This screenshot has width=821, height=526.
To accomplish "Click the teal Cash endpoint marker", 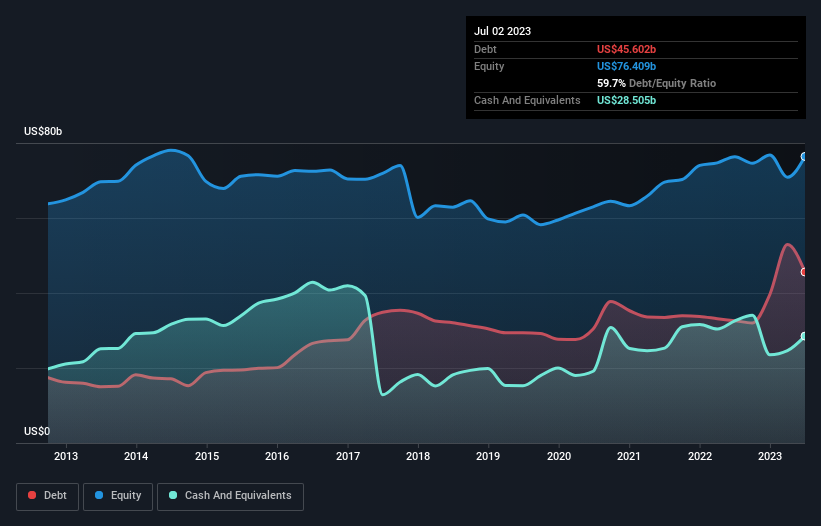I will (x=804, y=336).
